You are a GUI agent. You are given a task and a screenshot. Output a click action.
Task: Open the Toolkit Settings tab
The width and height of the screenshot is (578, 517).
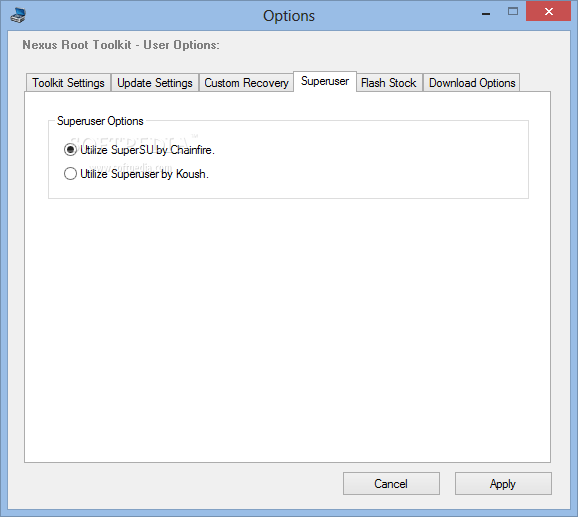[68, 83]
